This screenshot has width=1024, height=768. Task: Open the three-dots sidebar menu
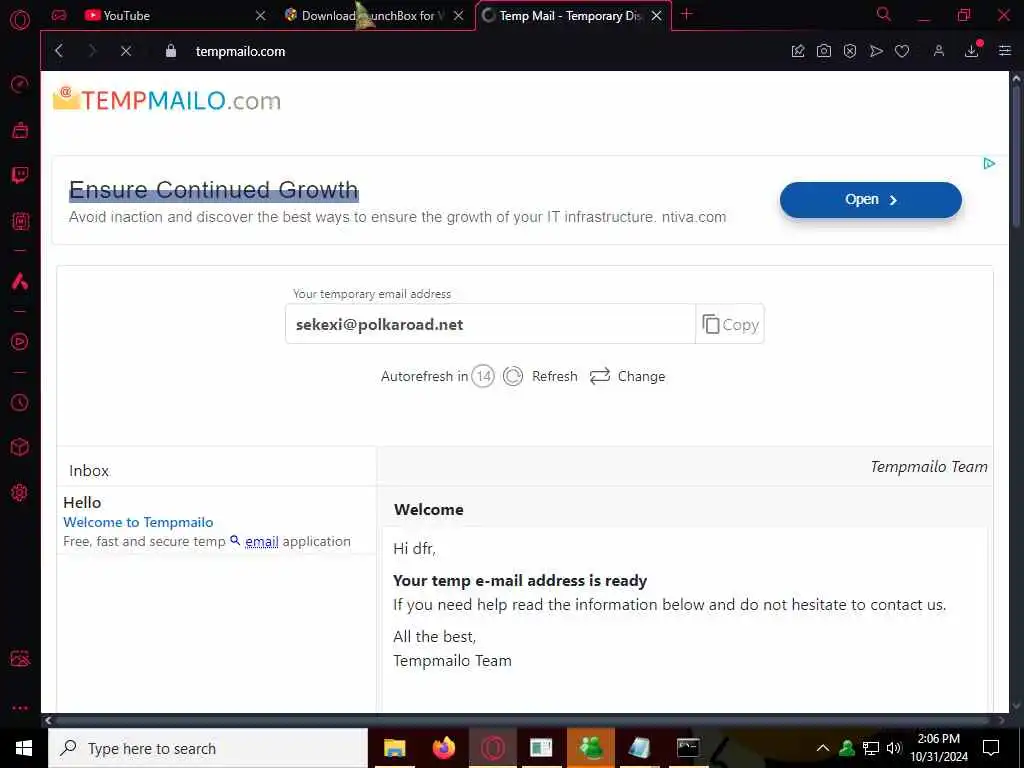tap(20, 708)
